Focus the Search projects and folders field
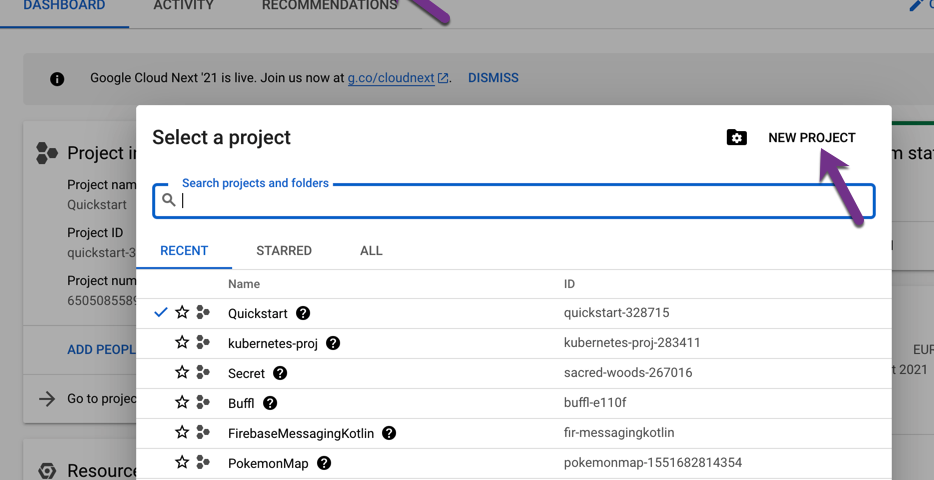This screenshot has height=480, width=934. point(513,201)
